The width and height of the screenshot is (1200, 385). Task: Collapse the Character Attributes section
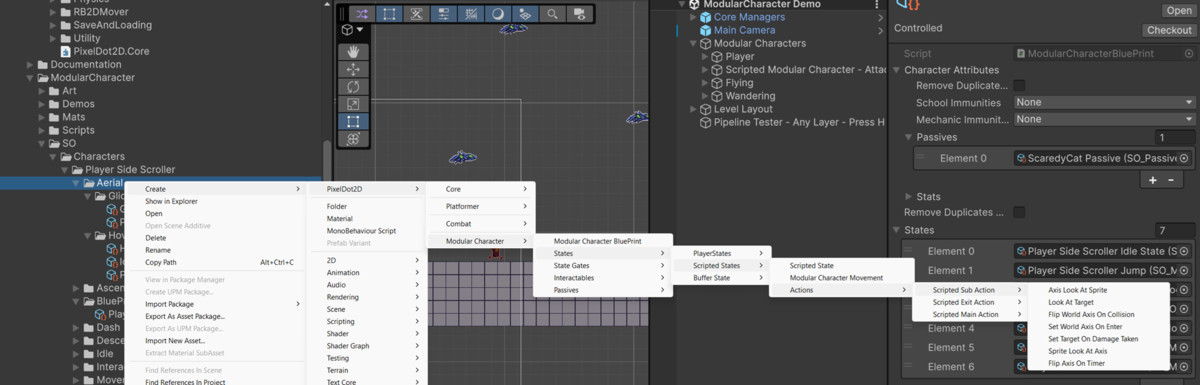(x=897, y=70)
